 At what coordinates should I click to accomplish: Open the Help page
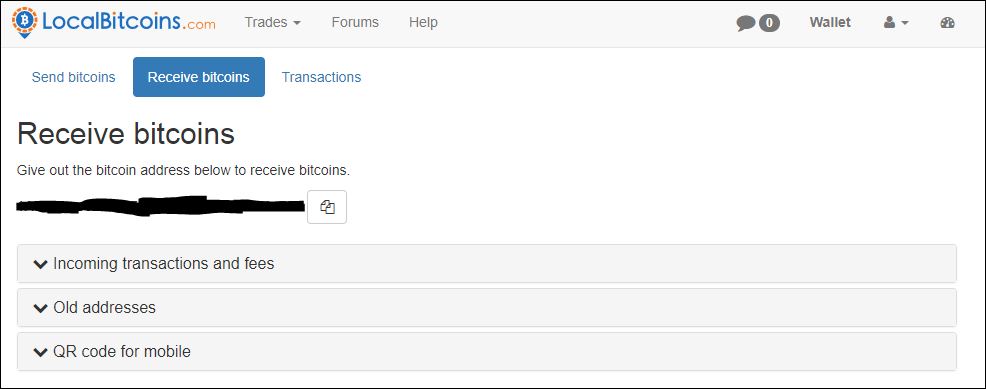(423, 23)
